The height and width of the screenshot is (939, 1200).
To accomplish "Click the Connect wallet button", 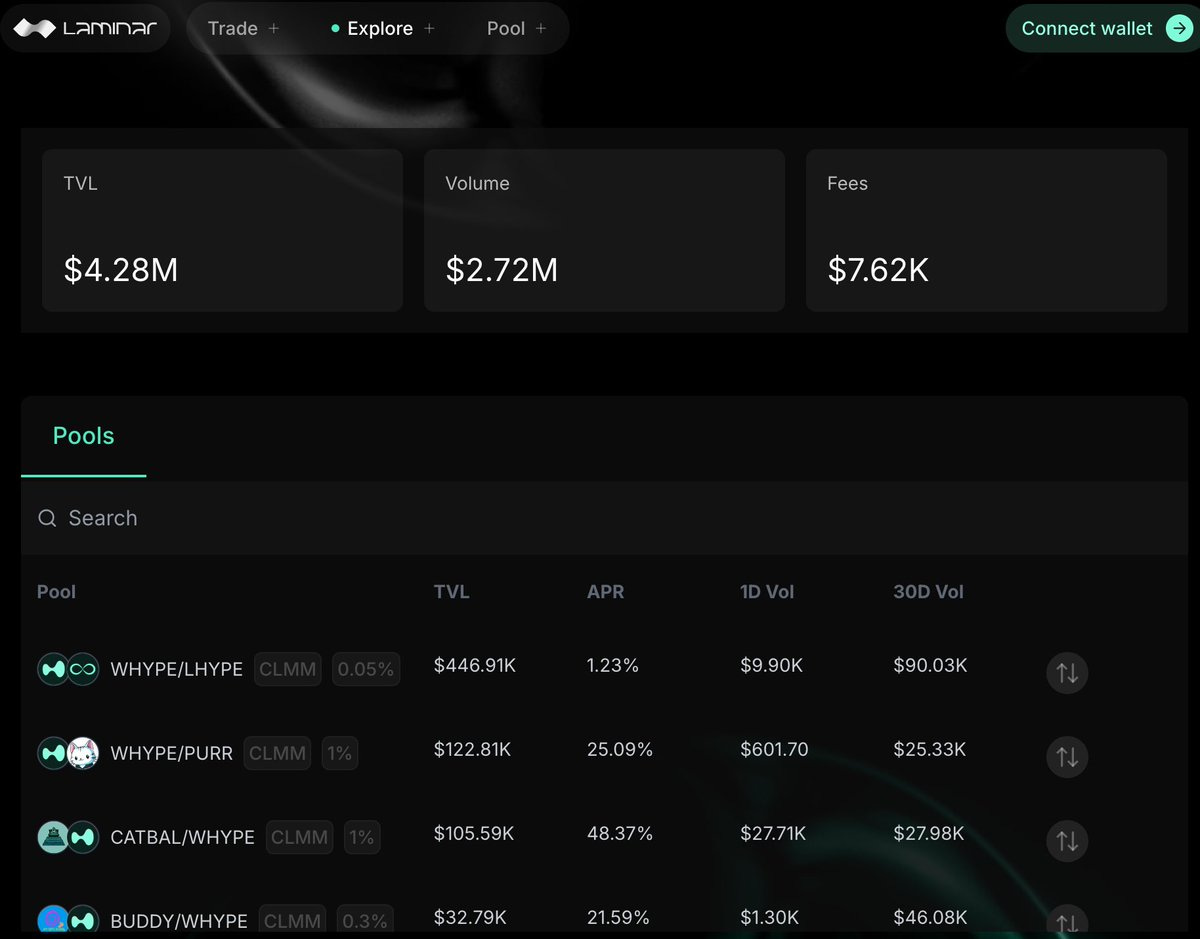I will (1102, 28).
